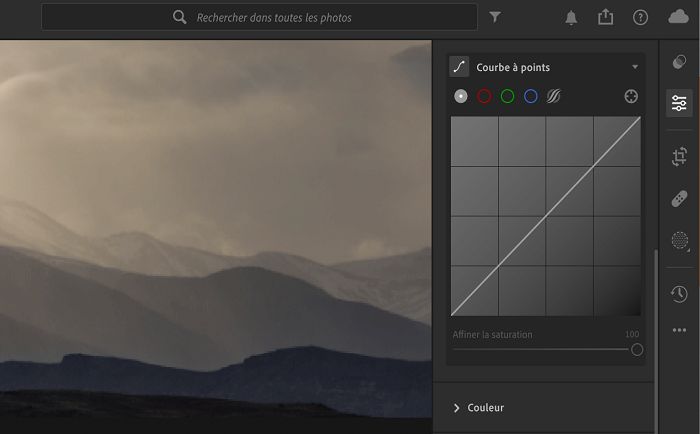700x434 pixels.
Task: Click the tone curve line in the graph
Action: tap(546, 217)
